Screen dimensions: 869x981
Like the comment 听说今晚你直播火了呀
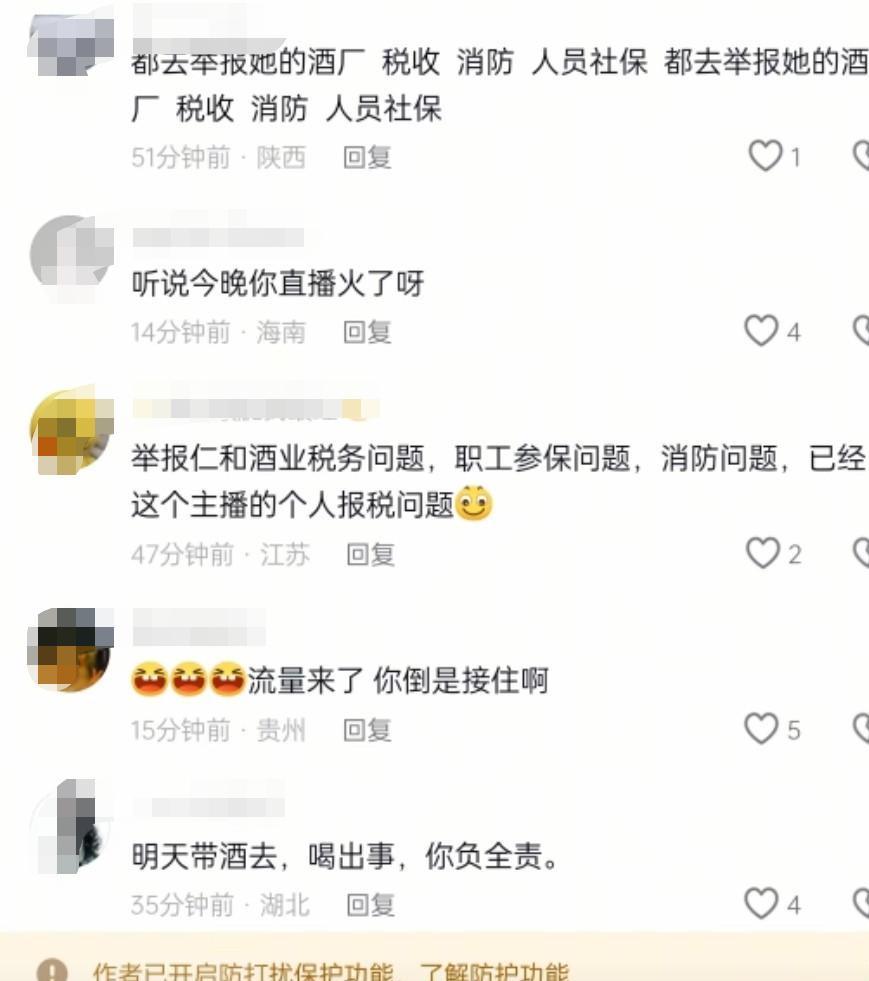click(x=761, y=330)
